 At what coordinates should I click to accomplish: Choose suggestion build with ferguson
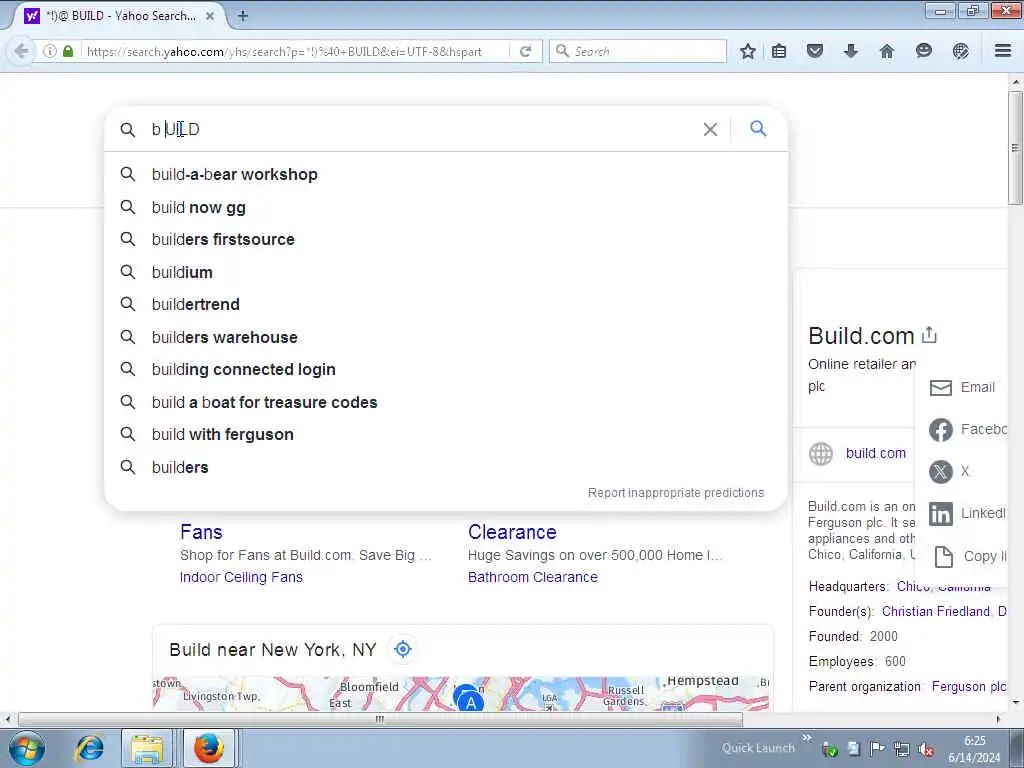[446, 434]
